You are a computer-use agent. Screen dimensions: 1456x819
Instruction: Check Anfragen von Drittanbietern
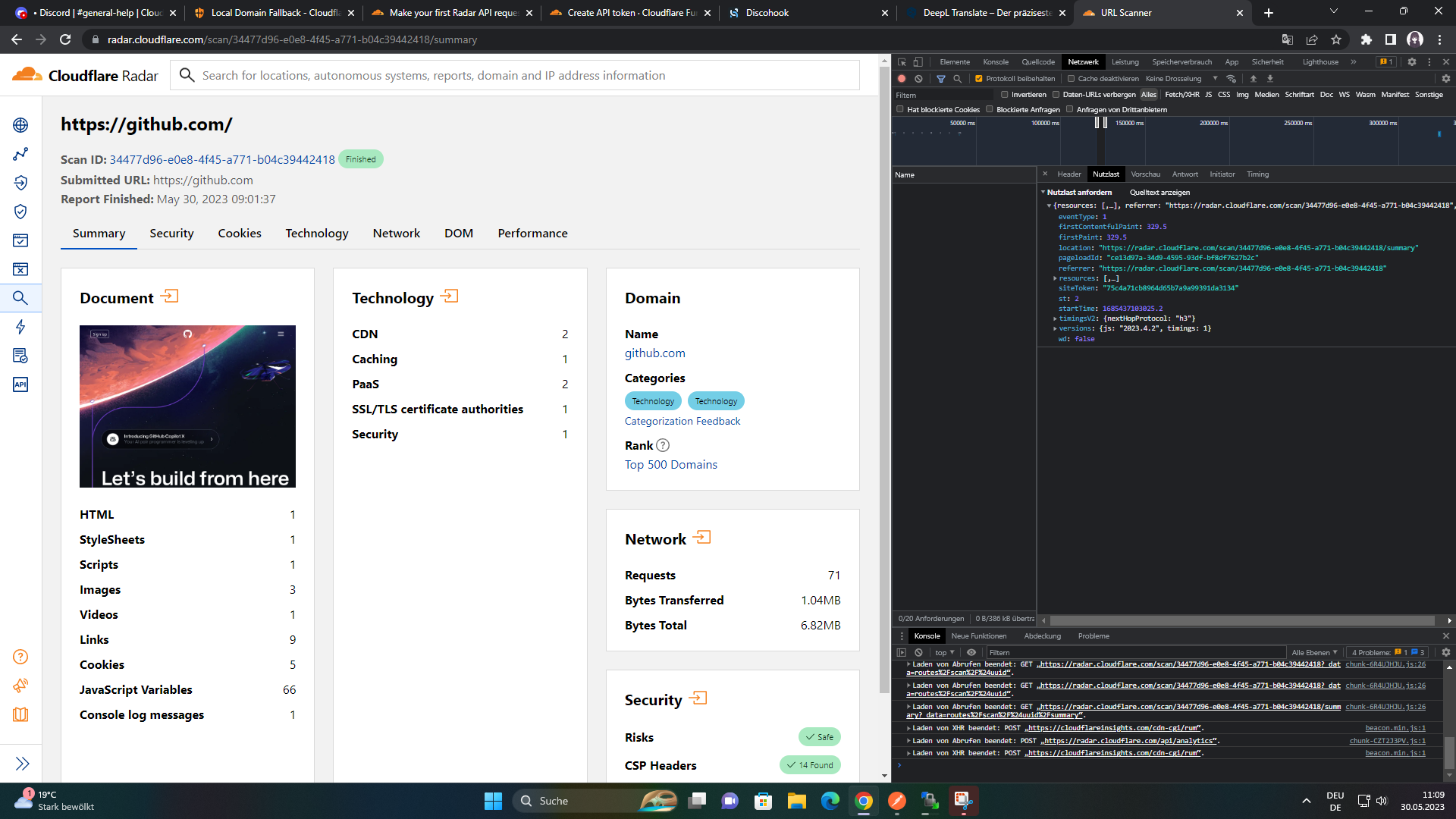point(1069,109)
